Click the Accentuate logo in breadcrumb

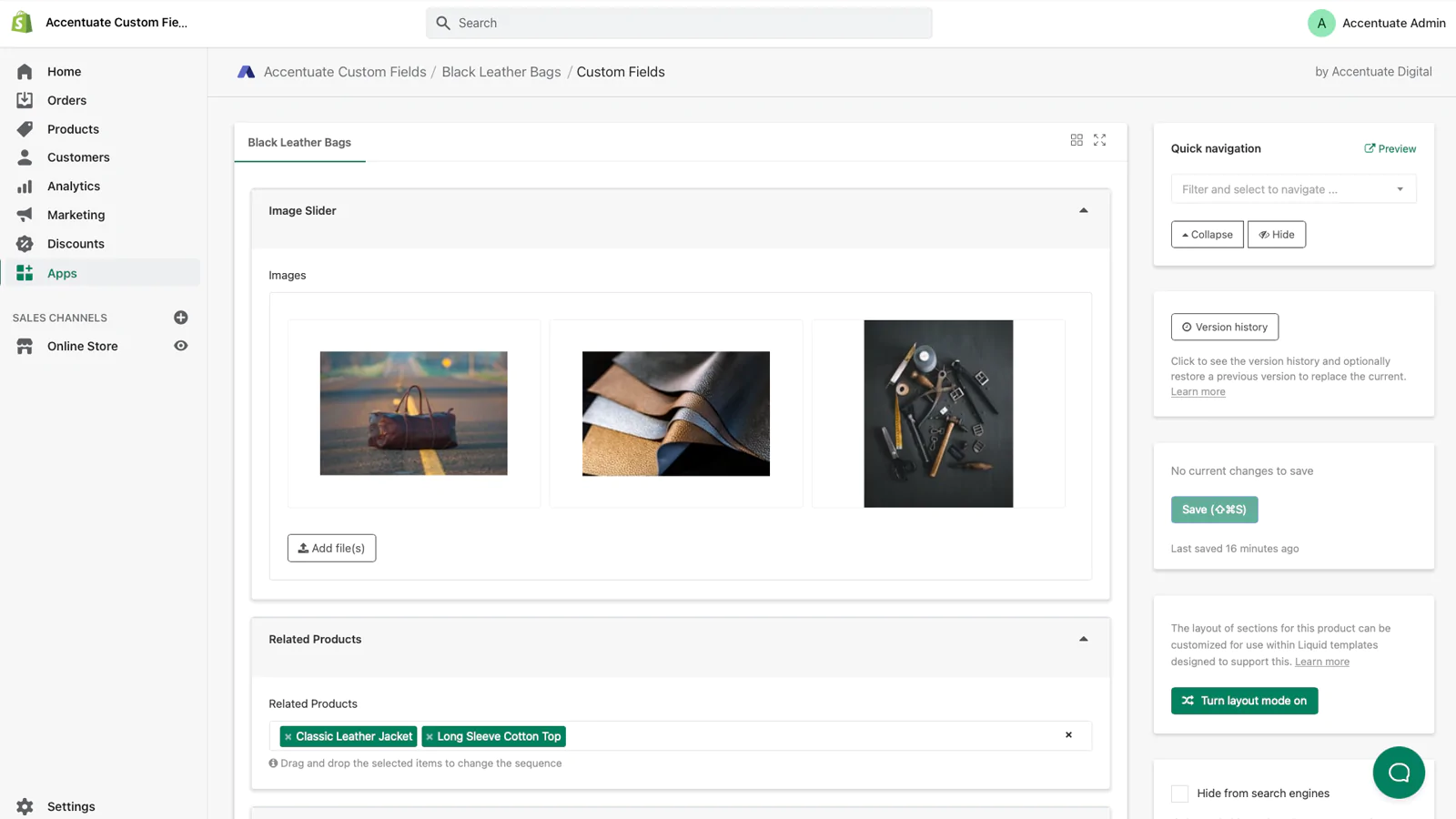click(246, 72)
